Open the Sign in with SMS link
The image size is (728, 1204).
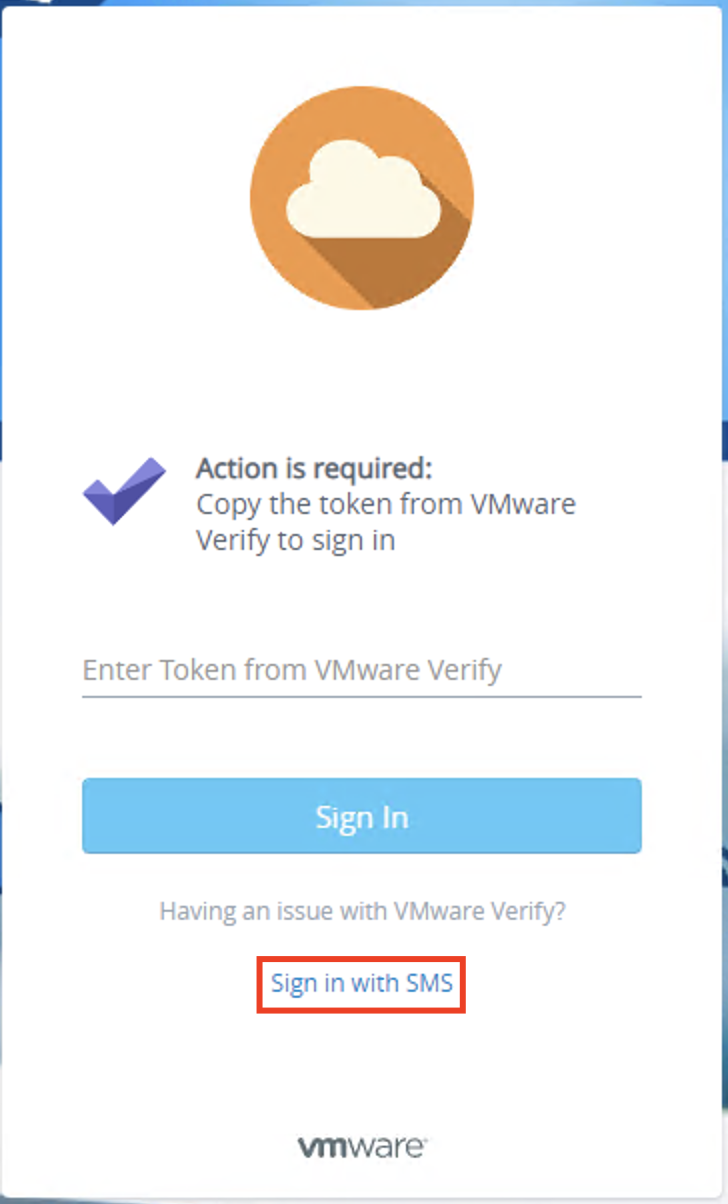pyautogui.click(x=361, y=983)
